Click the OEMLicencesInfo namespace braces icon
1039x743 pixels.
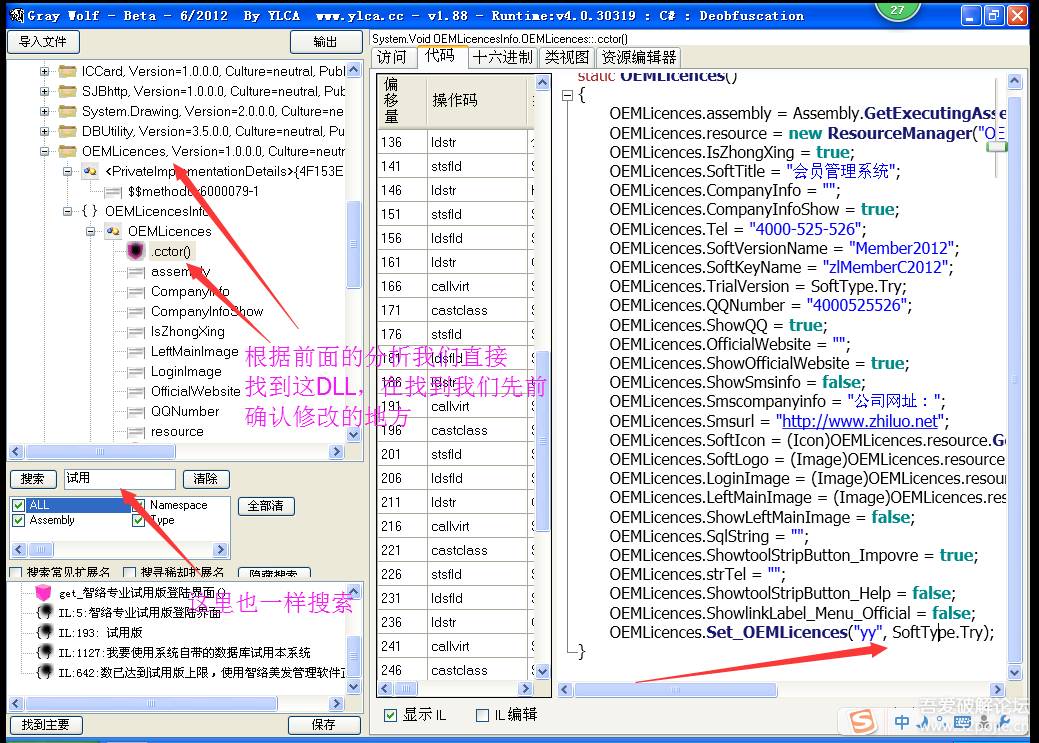(90, 211)
